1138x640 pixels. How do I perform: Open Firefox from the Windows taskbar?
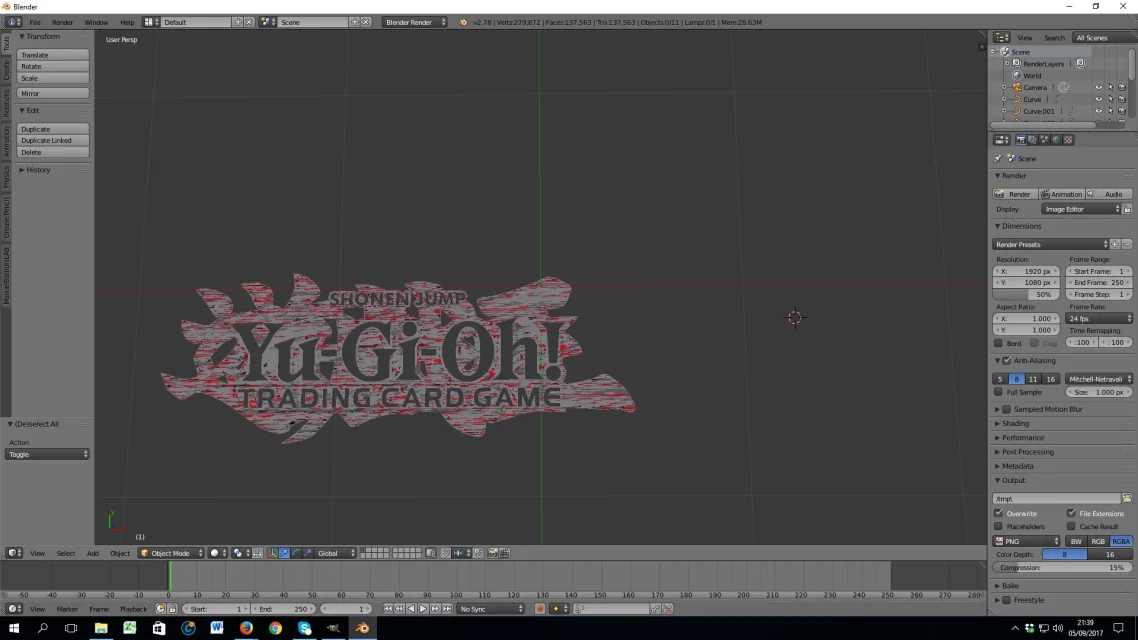tap(246, 629)
